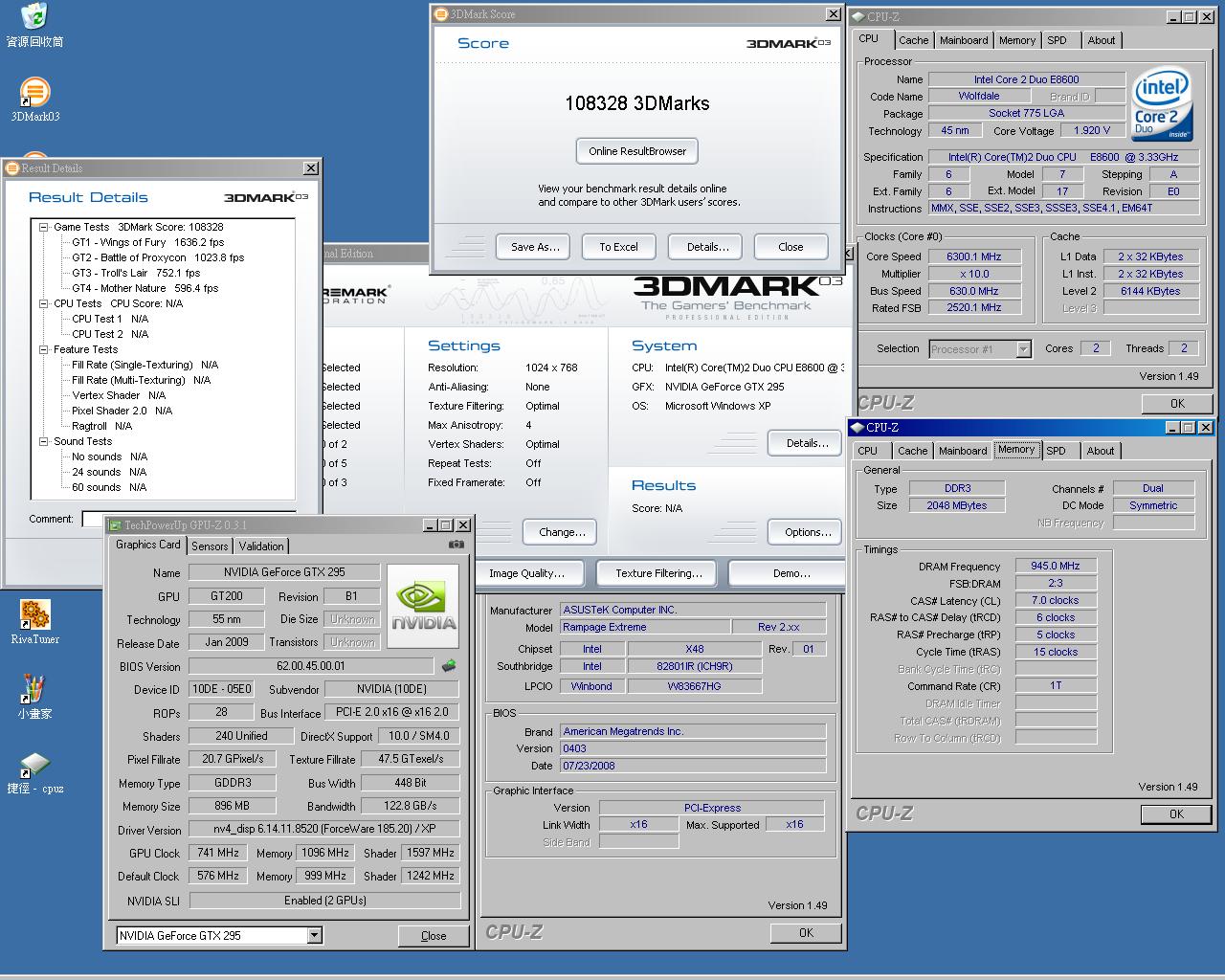This screenshot has height=980, width=1225.
Task: Click the CPU-Z Memory window title icon
Action: tap(857, 427)
